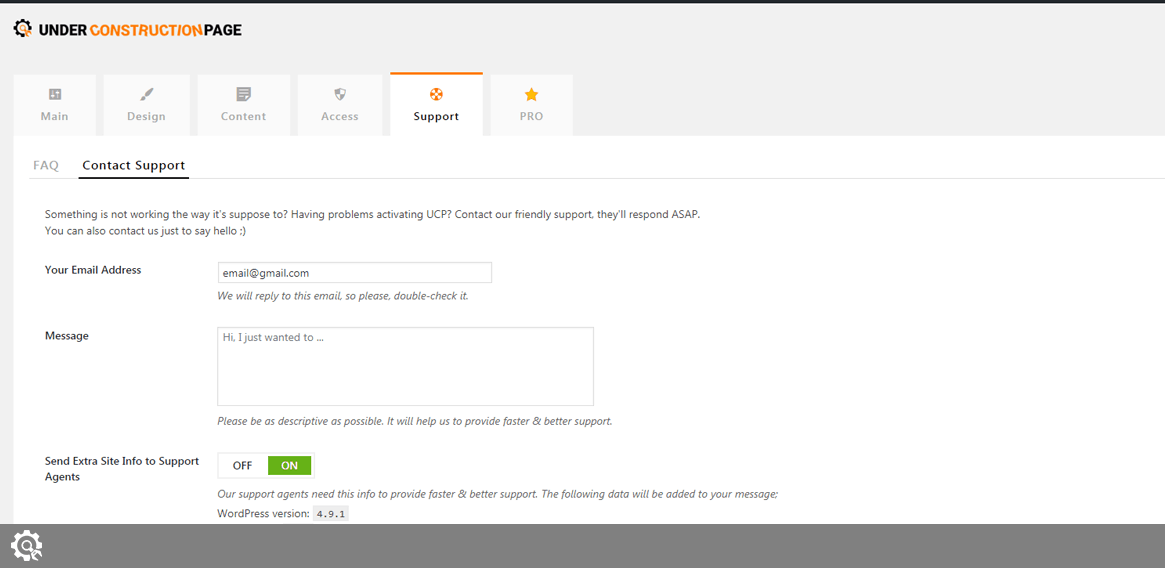Click the lifebuoy icon on Support tab
Image resolution: width=1165 pixels, height=568 pixels.
click(436, 94)
